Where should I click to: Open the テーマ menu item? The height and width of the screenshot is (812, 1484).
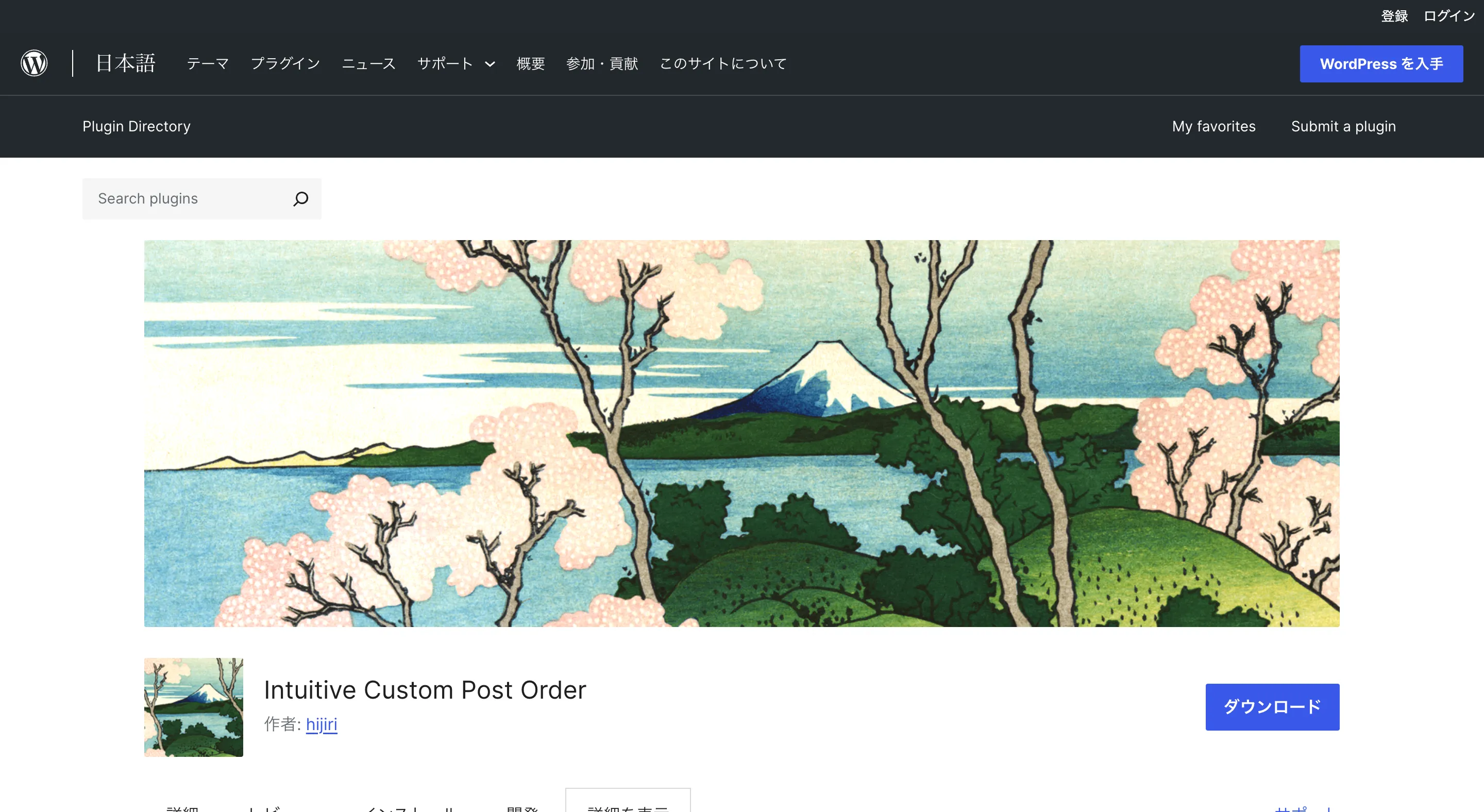[207, 63]
